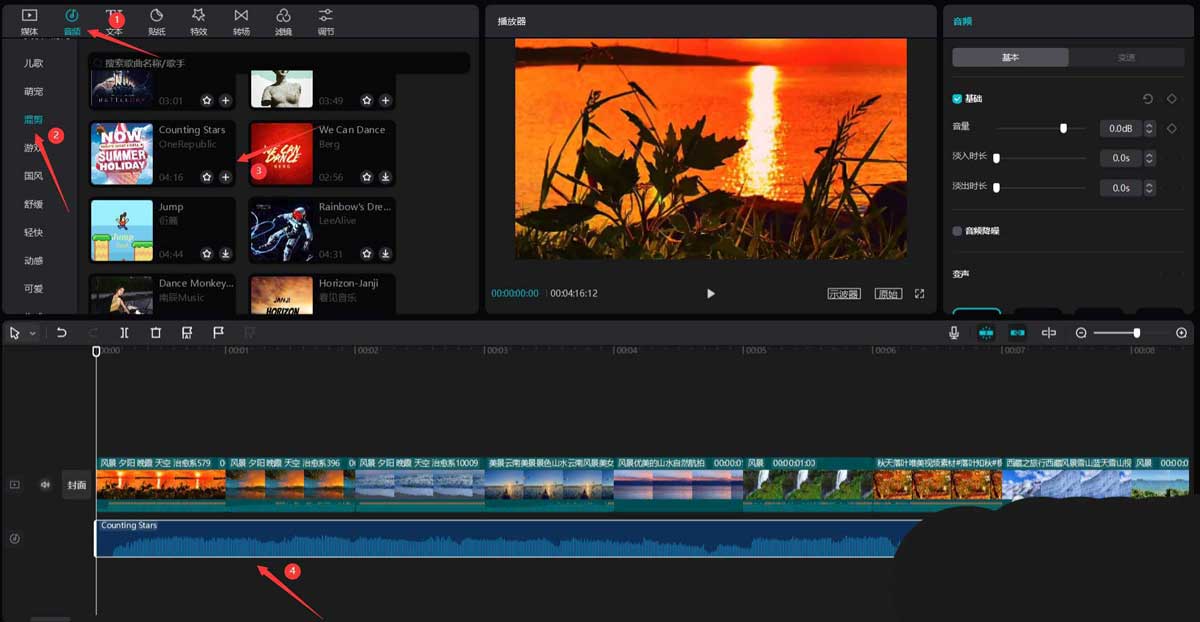The height and width of the screenshot is (622, 1200).
Task: Click the timeline zoom slider handle
Action: point(1136,333)
